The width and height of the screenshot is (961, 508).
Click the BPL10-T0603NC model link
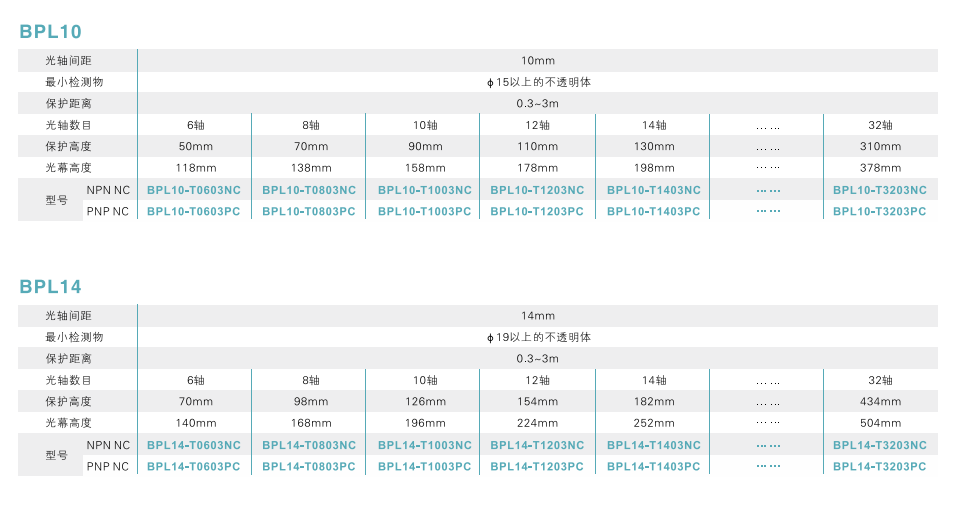point(194,190)
